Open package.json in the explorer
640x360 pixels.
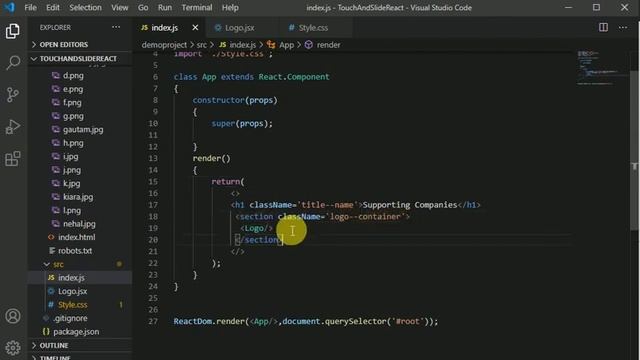coord(76,331)
